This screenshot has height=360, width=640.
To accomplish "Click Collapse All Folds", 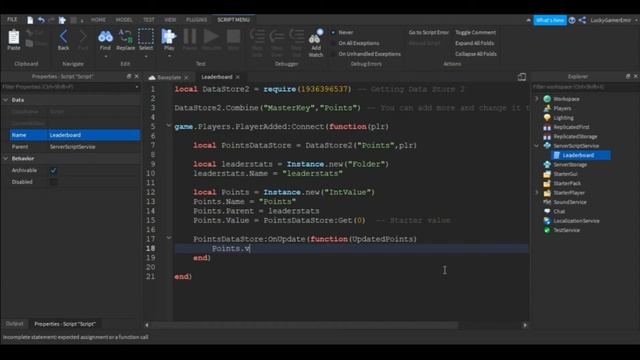I will tap(476, 54).
